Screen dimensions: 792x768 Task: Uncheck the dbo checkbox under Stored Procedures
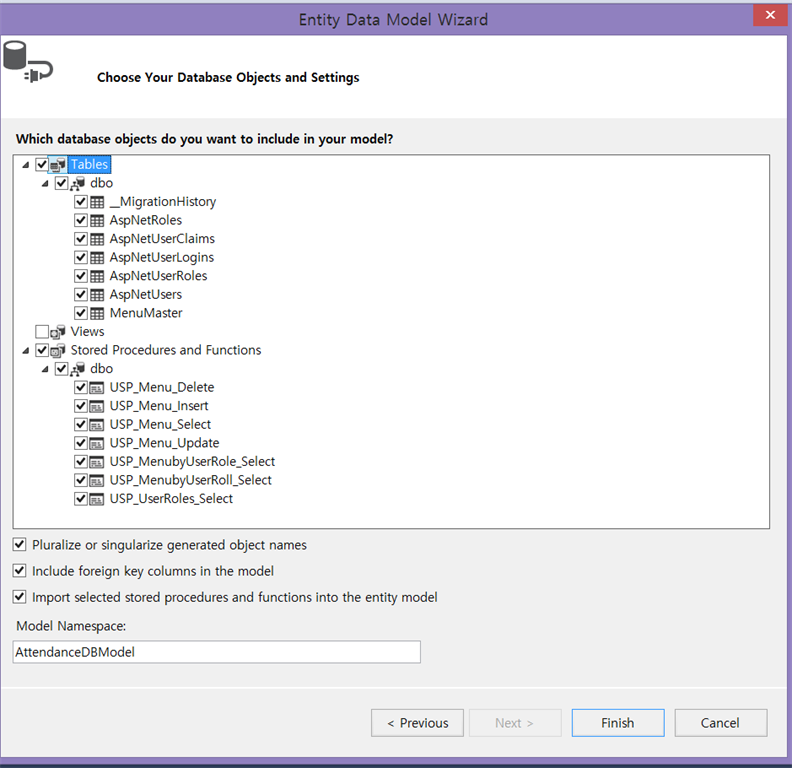62,369
